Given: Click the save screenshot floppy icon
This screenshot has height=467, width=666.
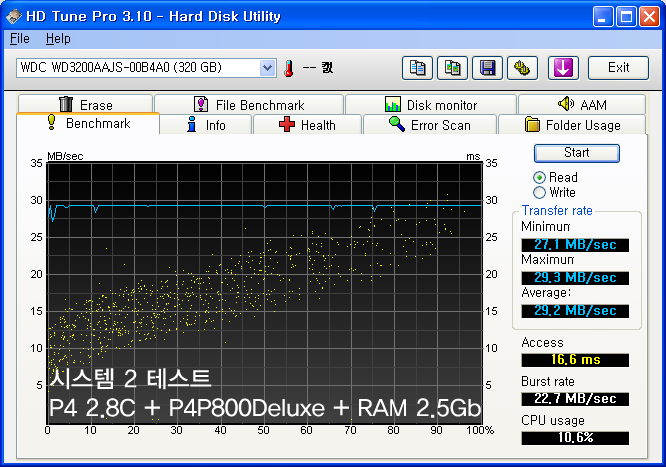Looking at the screenshot, I should (487, 68).
